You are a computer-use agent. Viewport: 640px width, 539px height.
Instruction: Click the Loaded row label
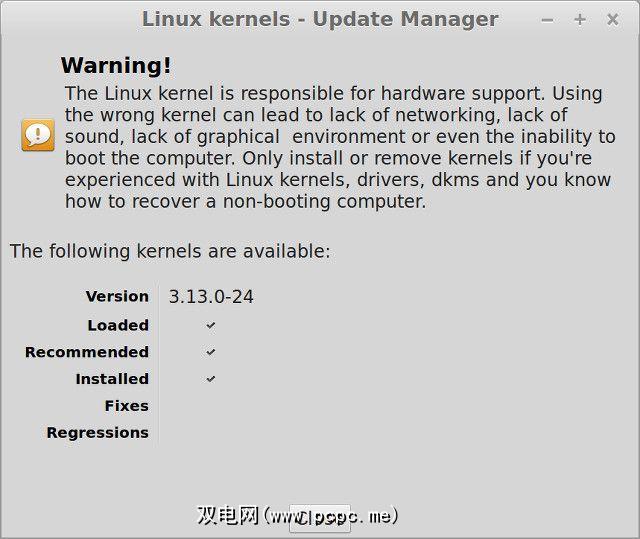[x=118, y=325]
